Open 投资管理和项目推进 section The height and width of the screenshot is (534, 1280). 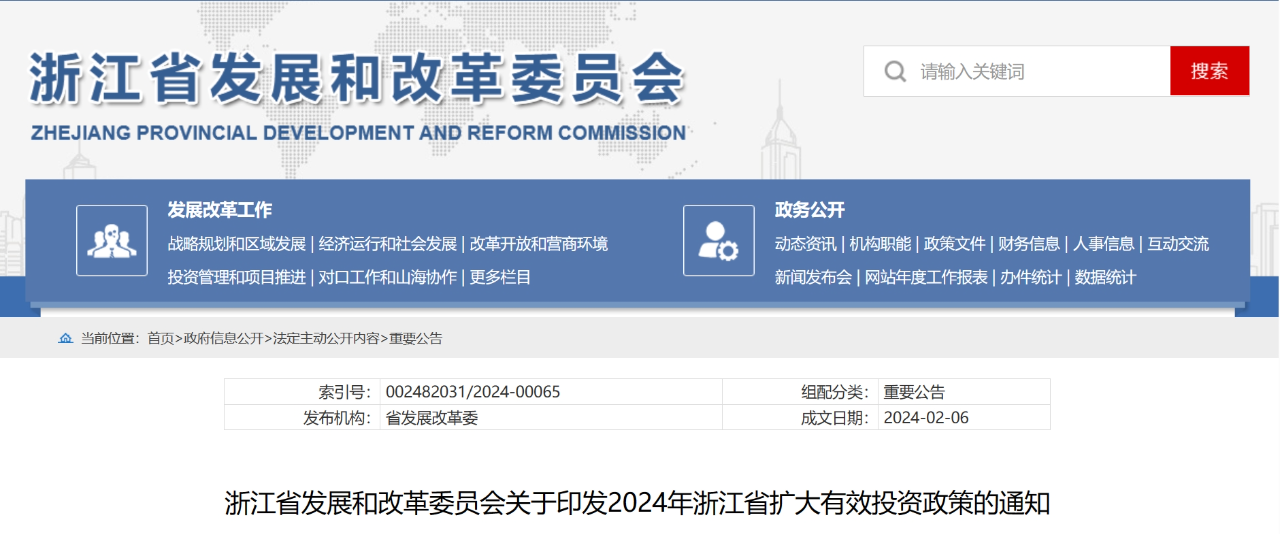pyautogui.click(x=237, y=277)
